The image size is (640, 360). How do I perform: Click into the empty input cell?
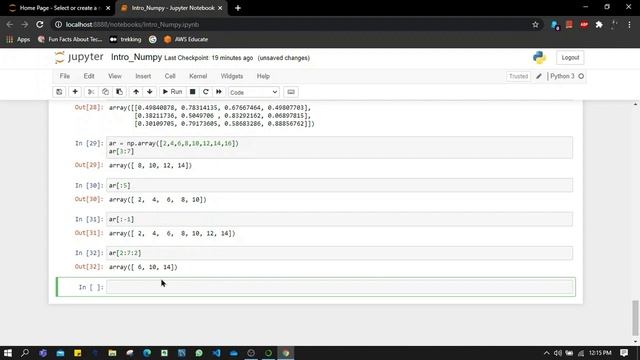(340, 287)
